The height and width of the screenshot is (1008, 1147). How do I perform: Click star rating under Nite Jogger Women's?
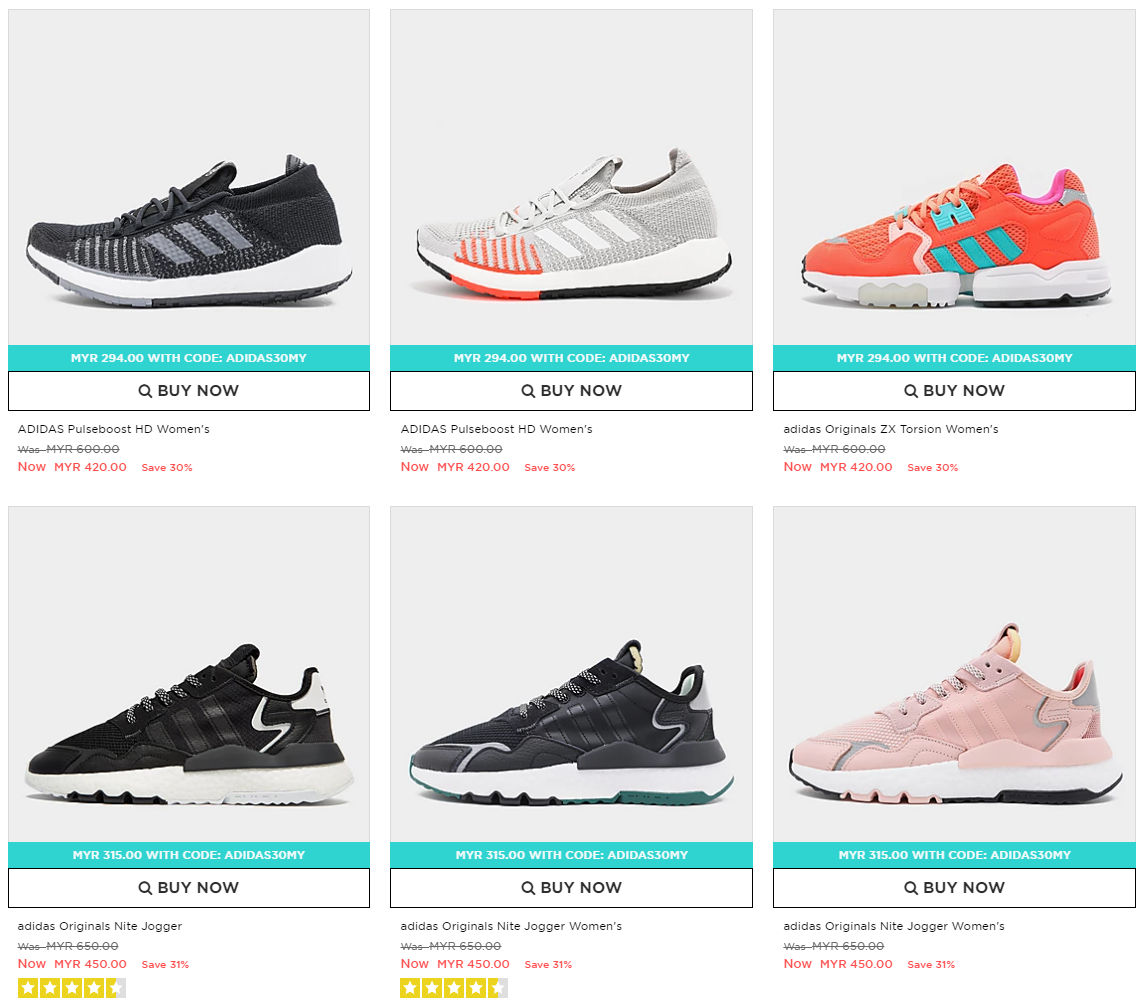(454, 988)
